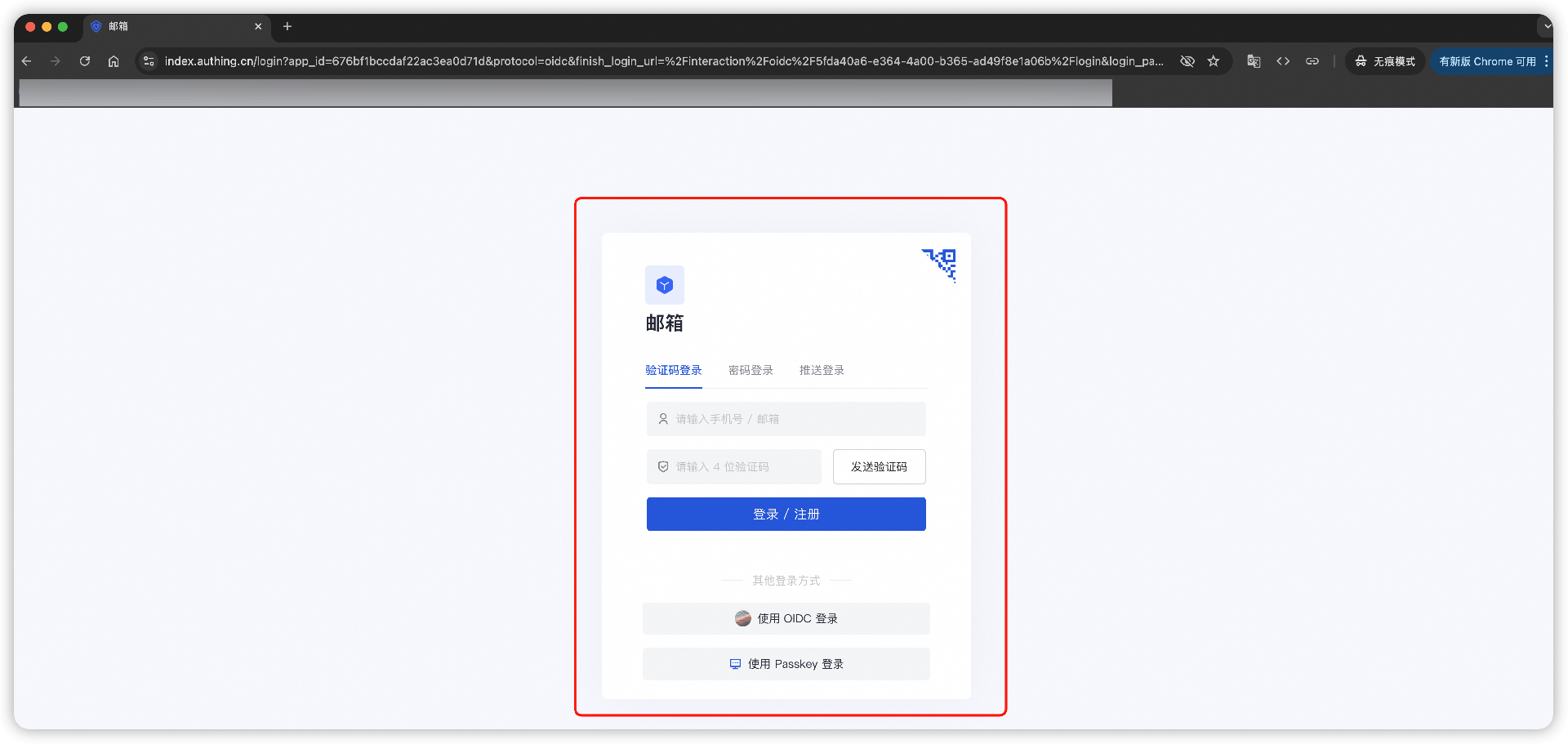Expand the tab search dropdown
Viewport: 1568px width, 744px height.
point(1546,26)
